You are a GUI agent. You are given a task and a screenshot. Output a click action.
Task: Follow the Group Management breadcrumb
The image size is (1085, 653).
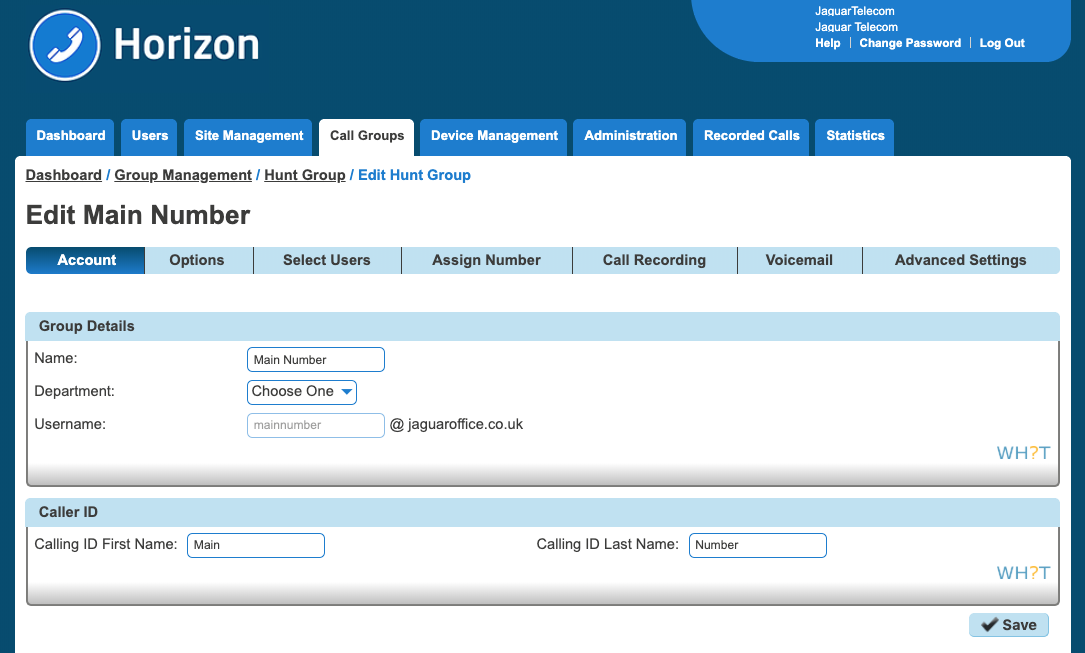point(183,175)
